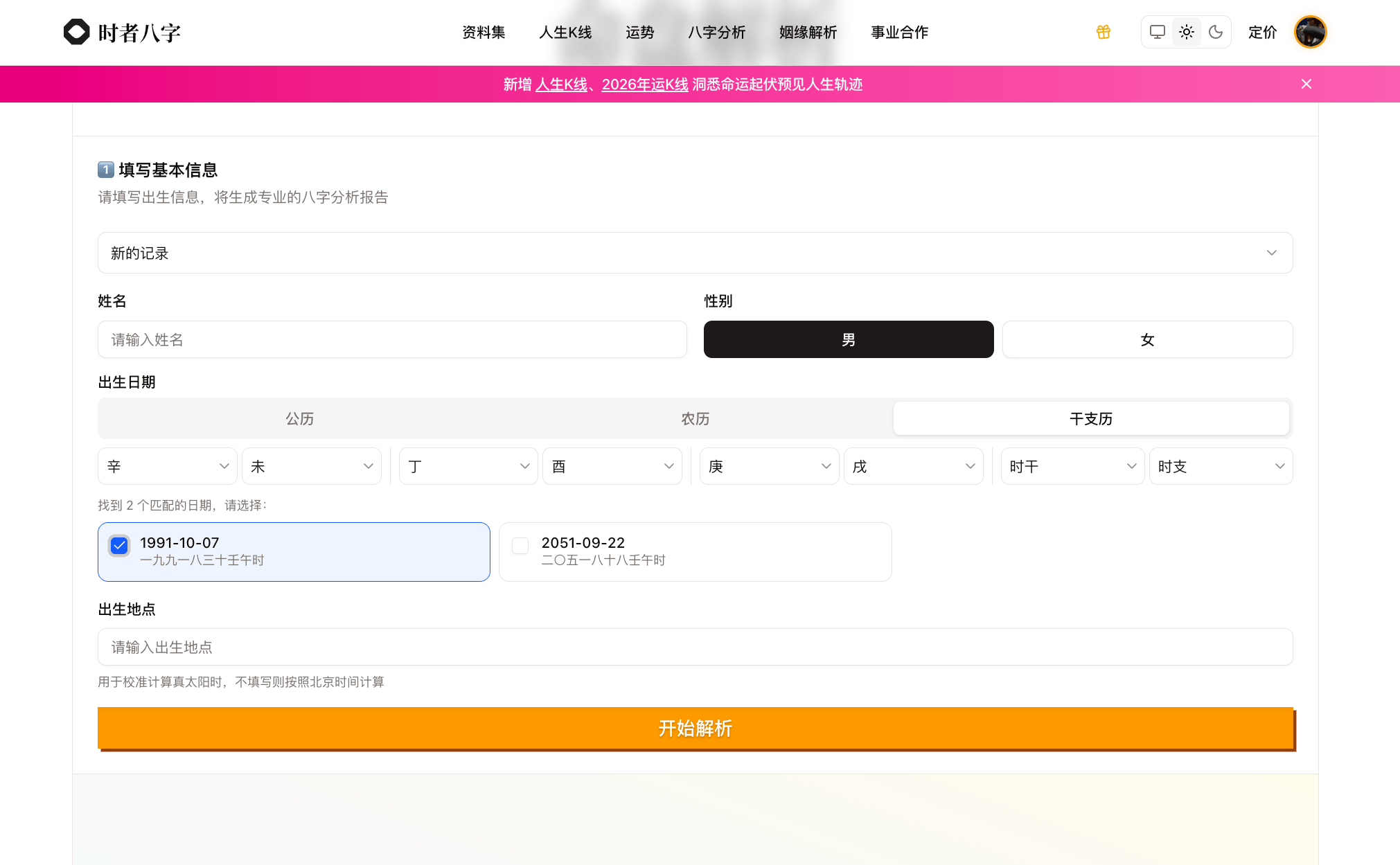Switch to system theme monitor icon
The image size is (1400, 865).
[x=1157, y=32]
